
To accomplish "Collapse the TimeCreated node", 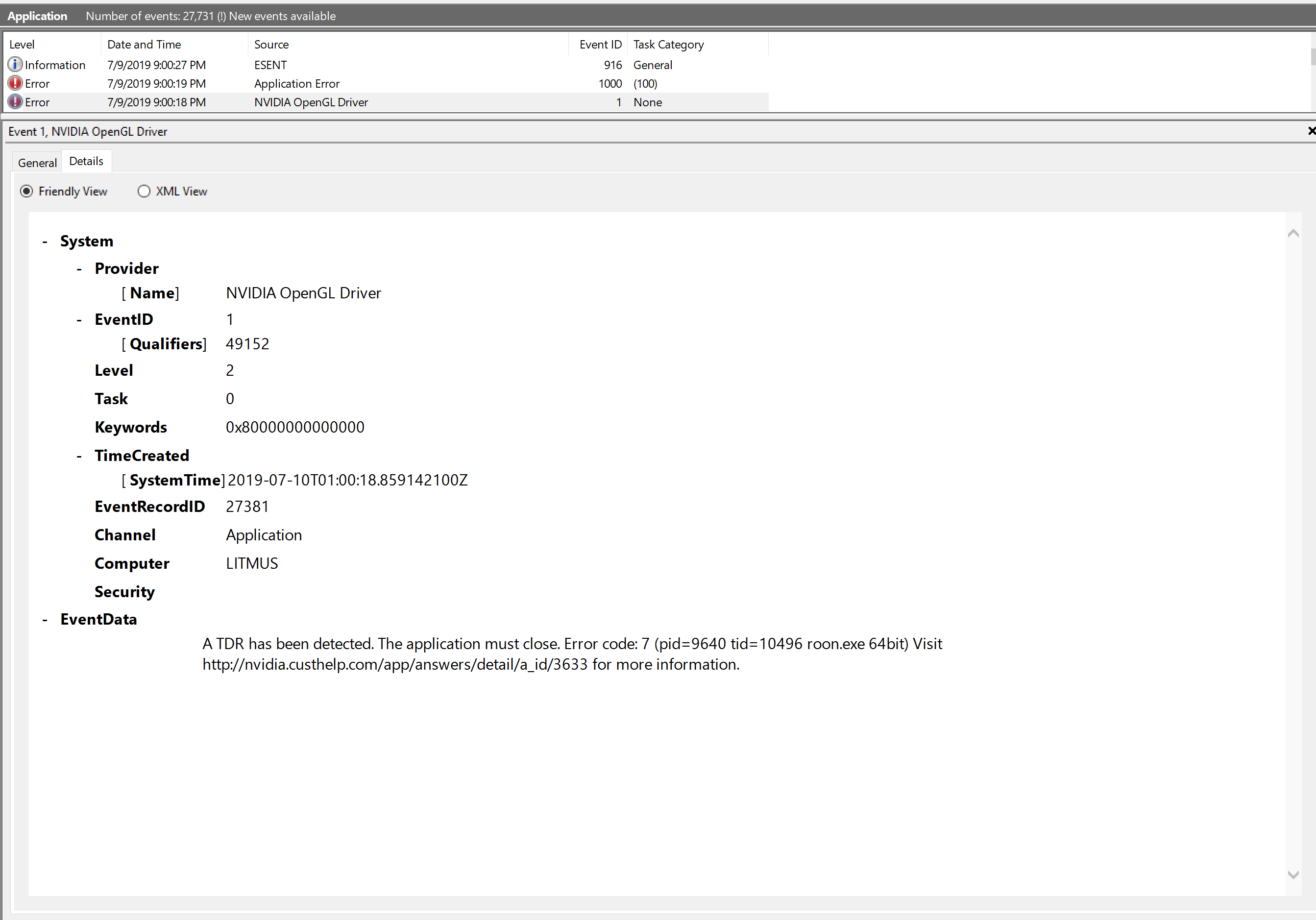I will tap(79, 456).
